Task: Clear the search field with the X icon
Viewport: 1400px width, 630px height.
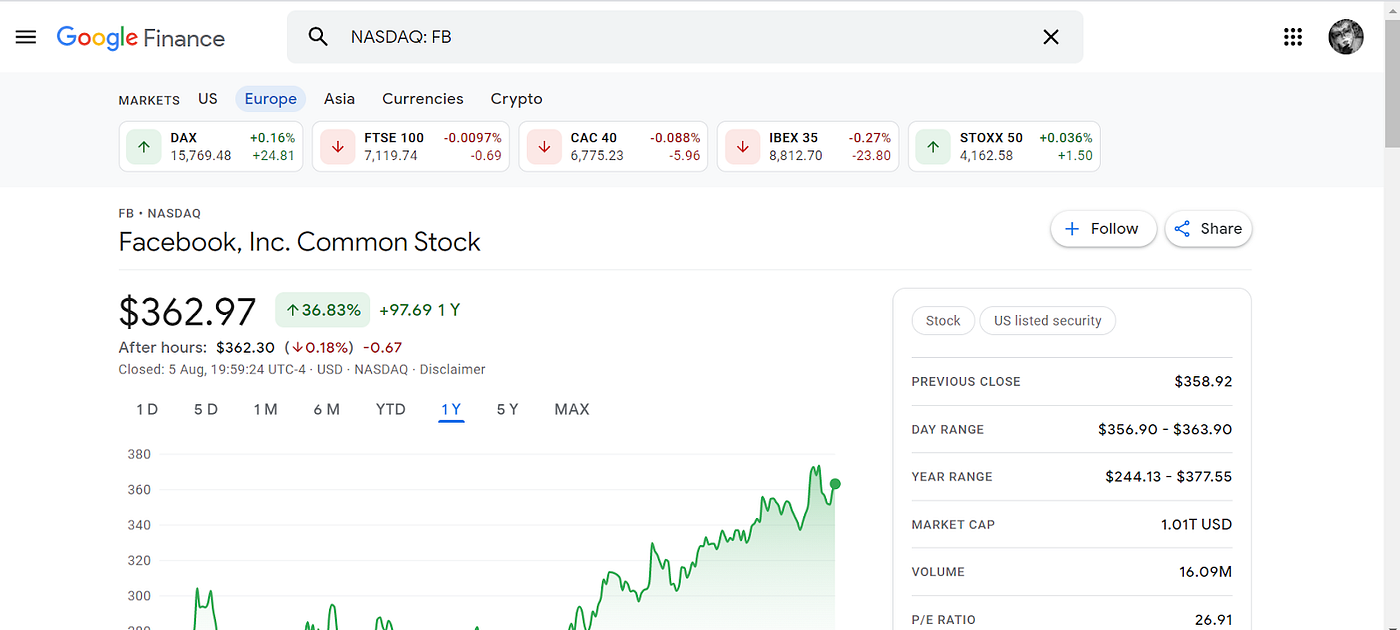Action: click(1050, 36)
